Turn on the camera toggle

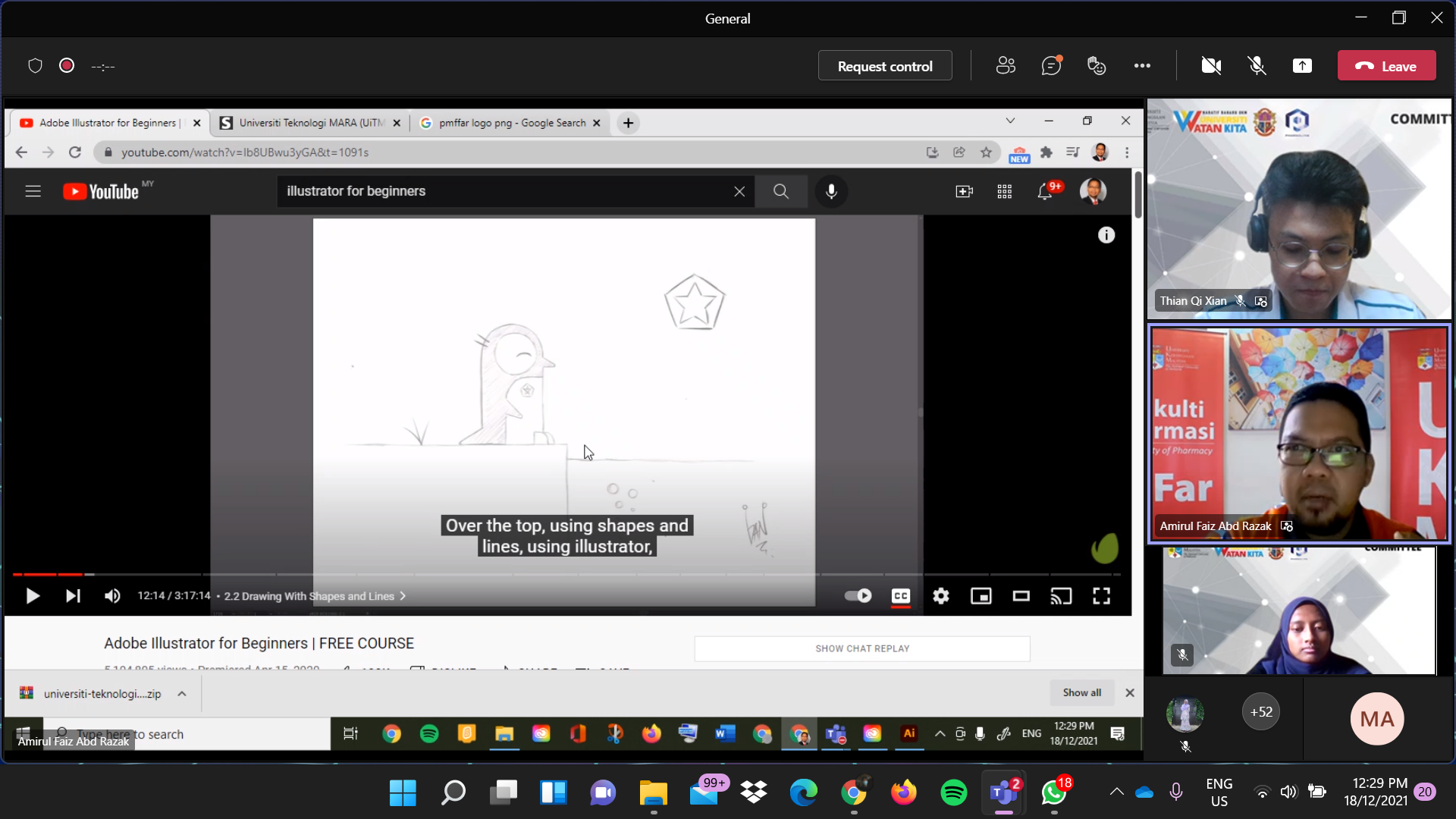(1211, 66)
